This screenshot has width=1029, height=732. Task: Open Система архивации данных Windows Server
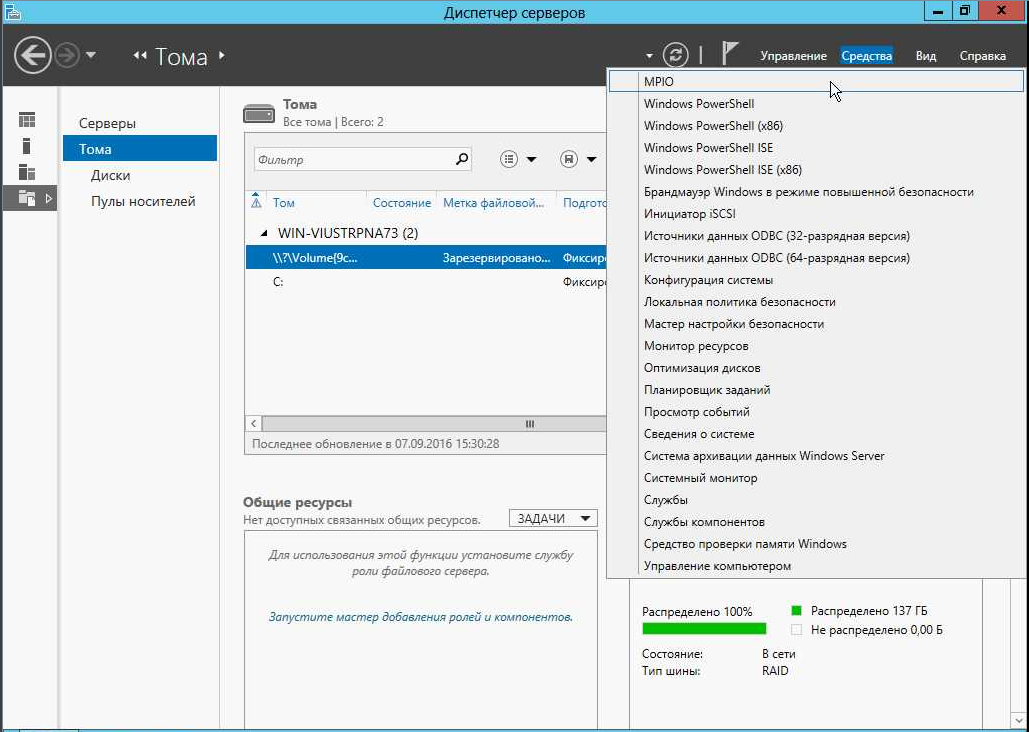[x=816, y=456]
